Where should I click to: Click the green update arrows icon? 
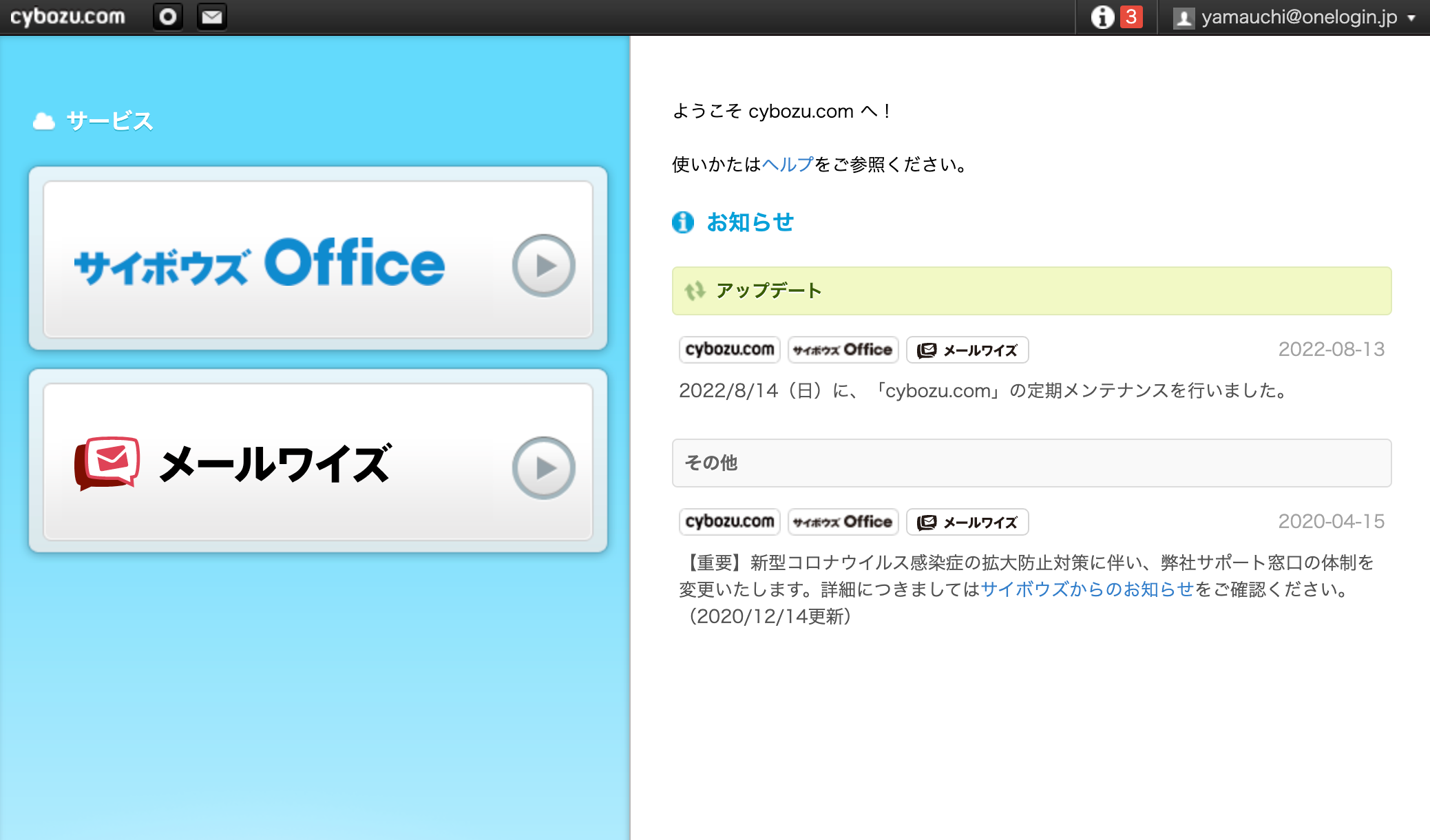pos(695,291)
